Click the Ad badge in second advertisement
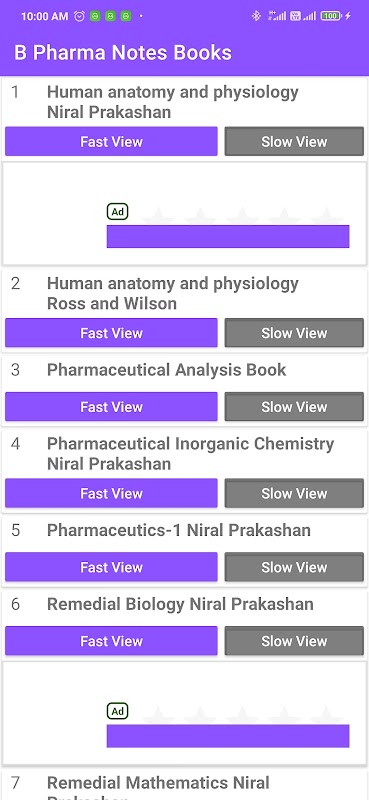Screen dimensions: 369x800 117,711
